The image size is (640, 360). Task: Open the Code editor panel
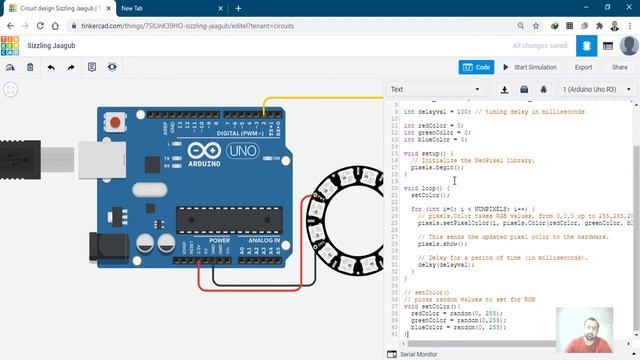[x=476, y=67]
